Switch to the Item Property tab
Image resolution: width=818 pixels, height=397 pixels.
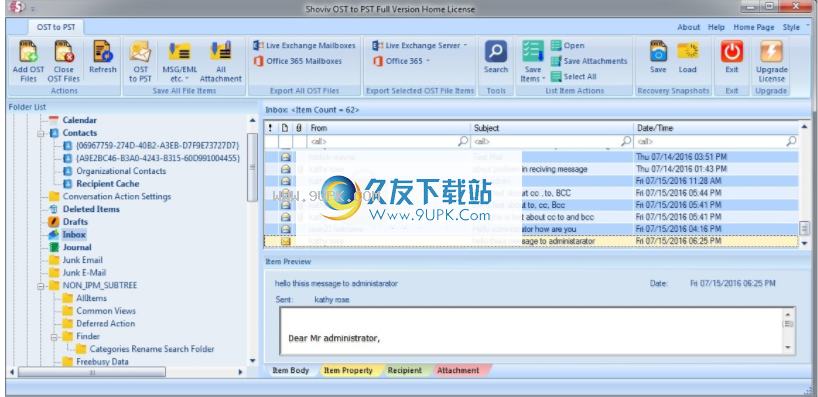[348, 370]
